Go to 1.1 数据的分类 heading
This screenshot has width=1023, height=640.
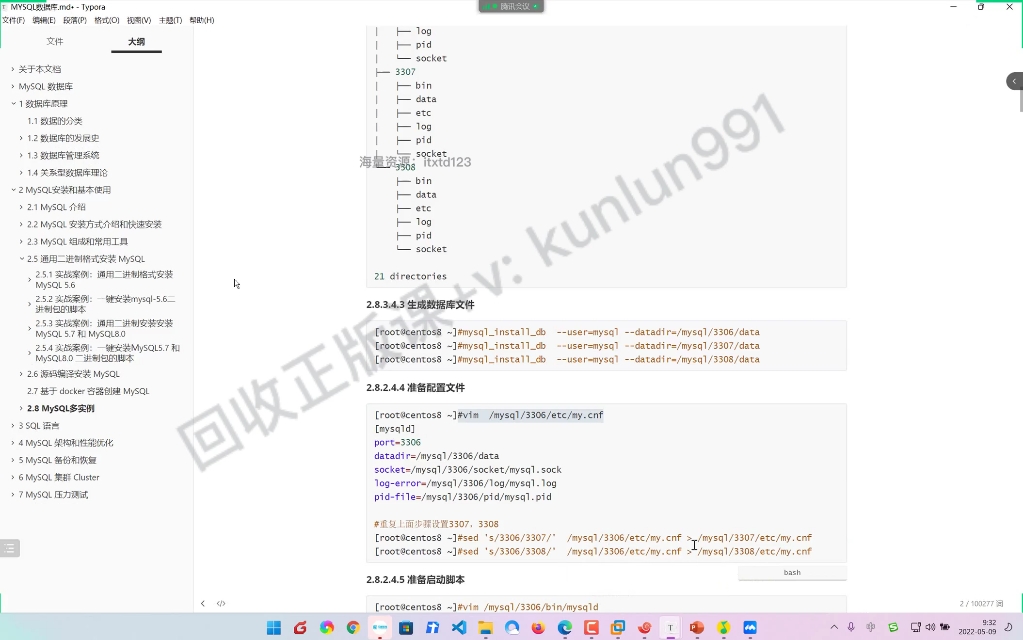(55, 121)
